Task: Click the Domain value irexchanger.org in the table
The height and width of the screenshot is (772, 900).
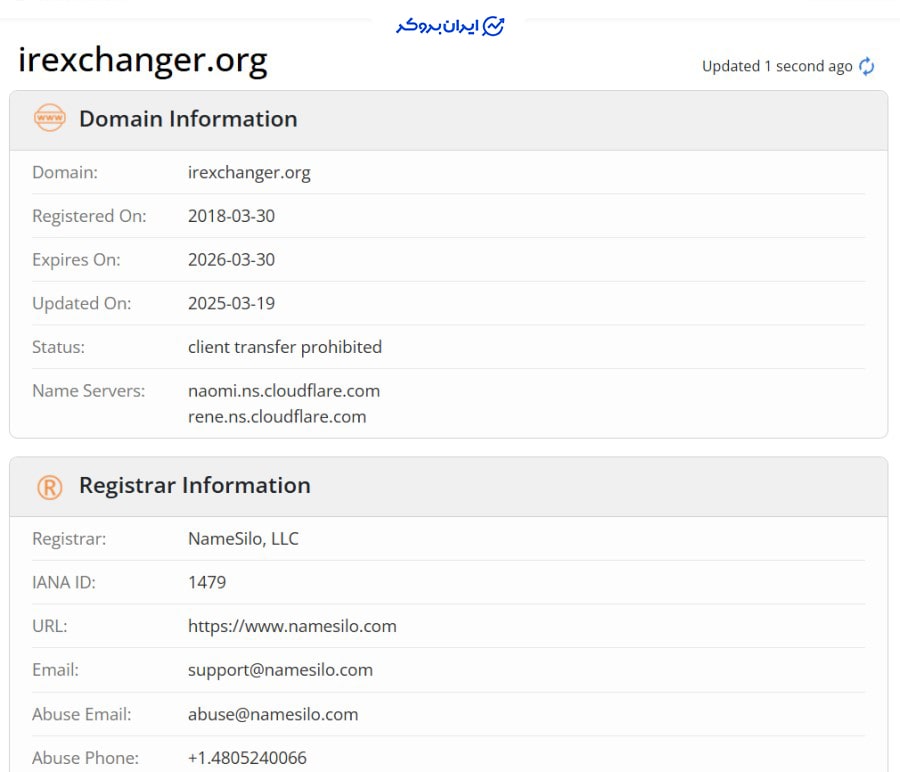Action: [249, 173]
